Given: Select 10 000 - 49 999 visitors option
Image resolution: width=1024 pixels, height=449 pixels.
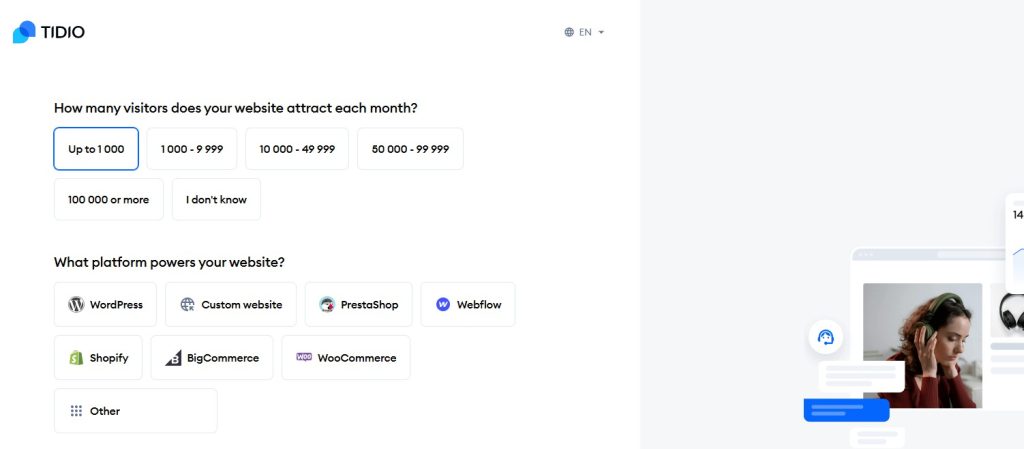Looking at the screenshot, I should pyautogui.click(x=297, y=149).
